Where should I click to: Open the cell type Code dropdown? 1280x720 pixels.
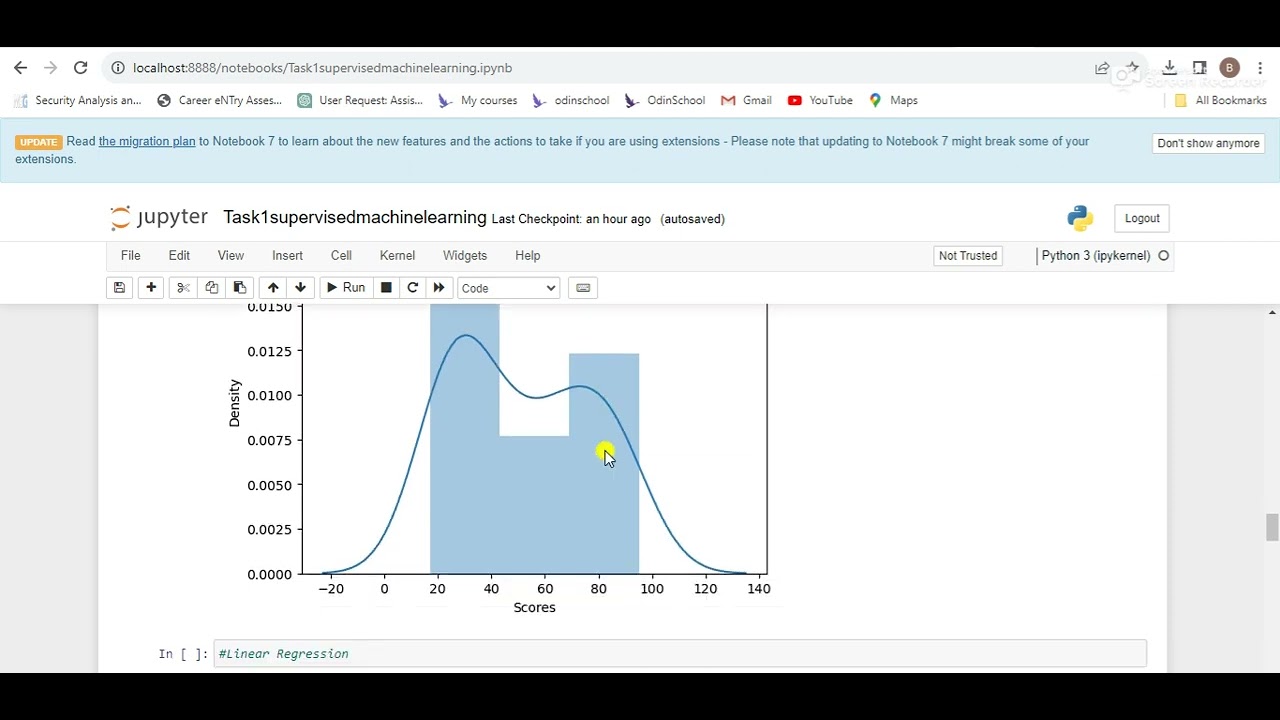click(508, 288)
